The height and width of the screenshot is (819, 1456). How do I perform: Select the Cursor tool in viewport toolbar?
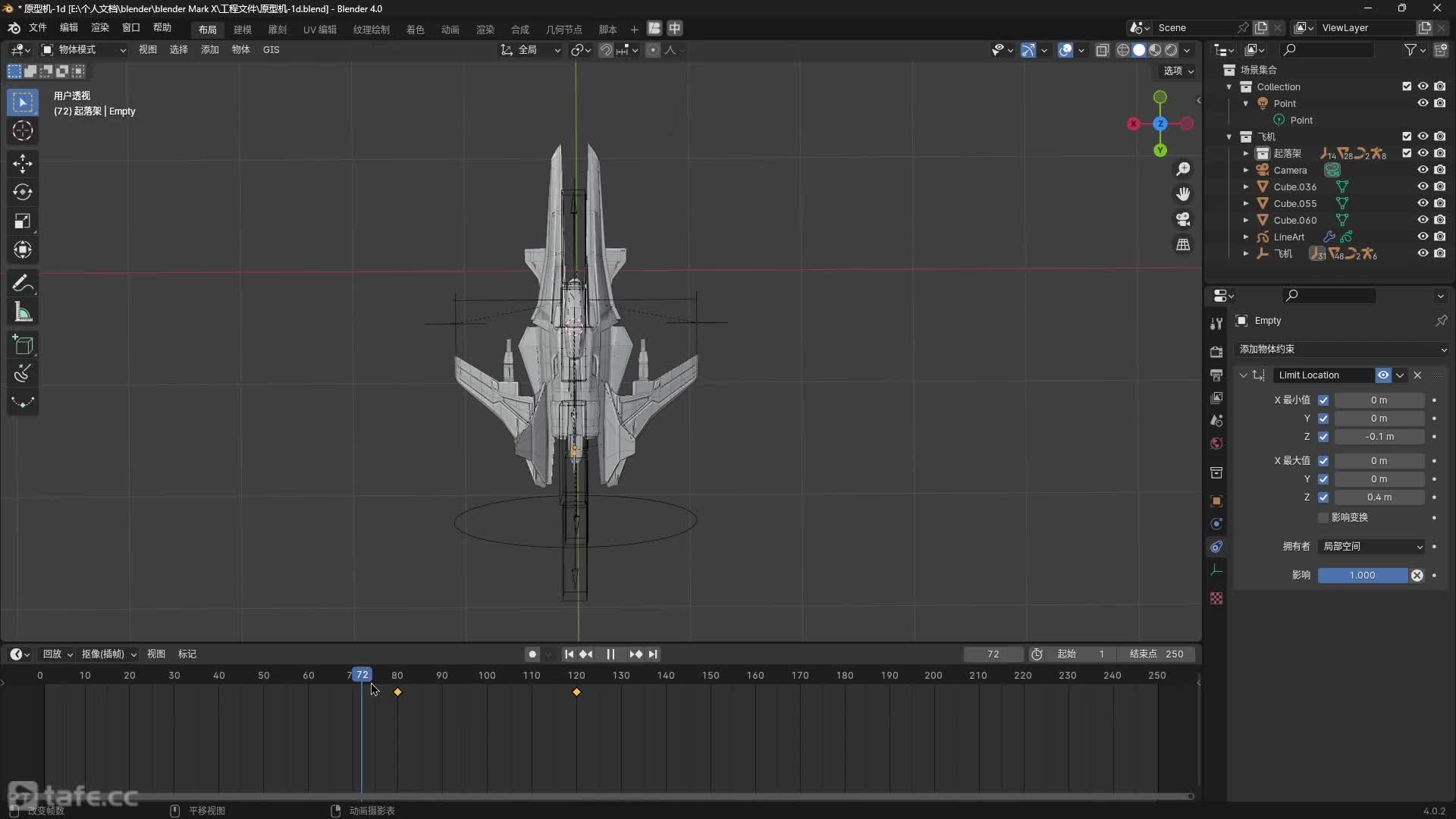point(23,130)
